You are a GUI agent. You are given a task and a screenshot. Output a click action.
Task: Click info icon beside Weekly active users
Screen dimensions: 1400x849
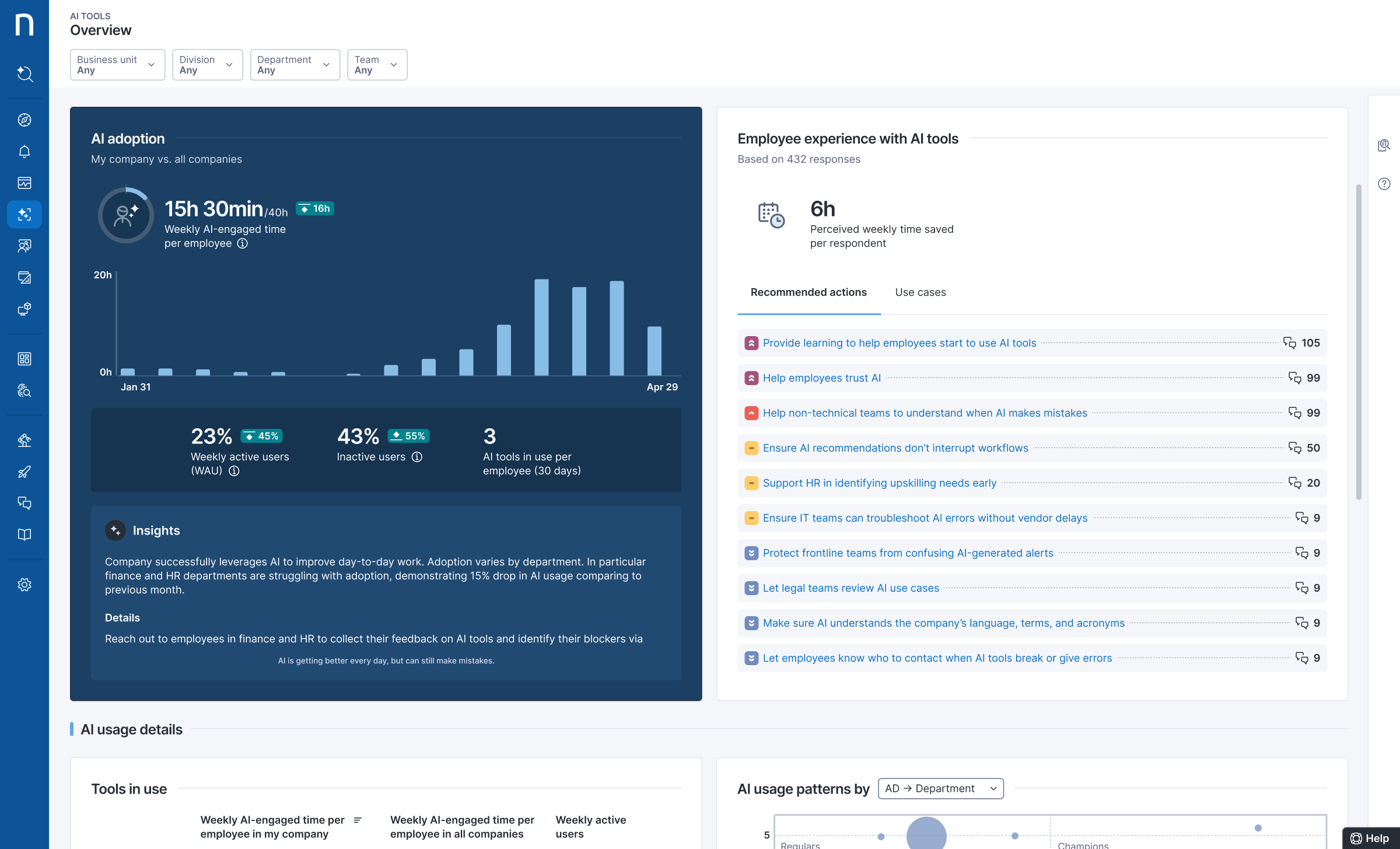coord(234,471)
